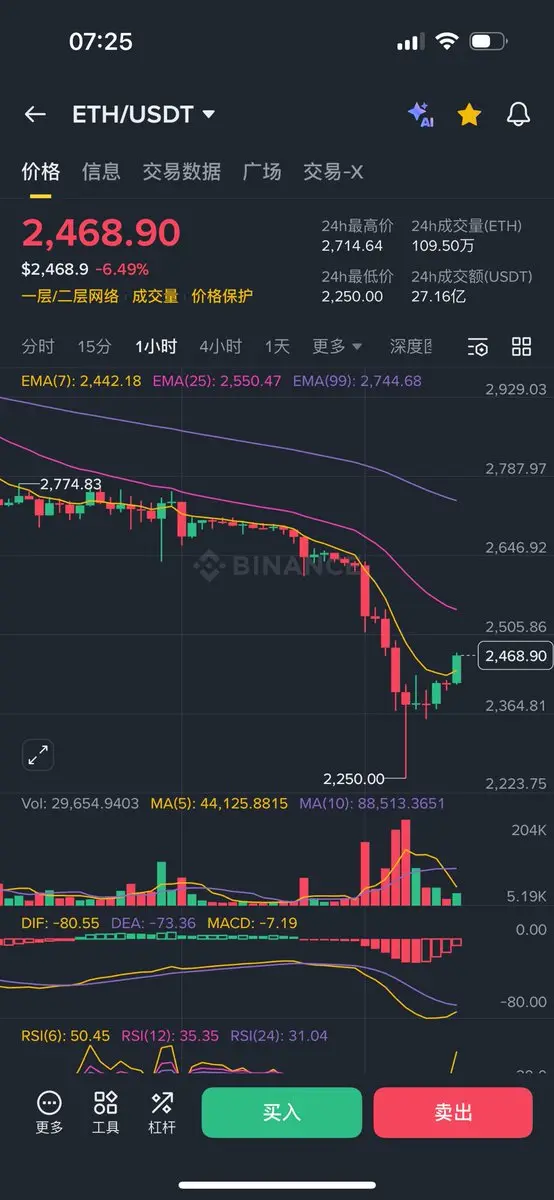Image resolution: width=554 pixels, height=1200 pixels.
Task: Tap the back arrow icon
Action: [x=35, y=114]
